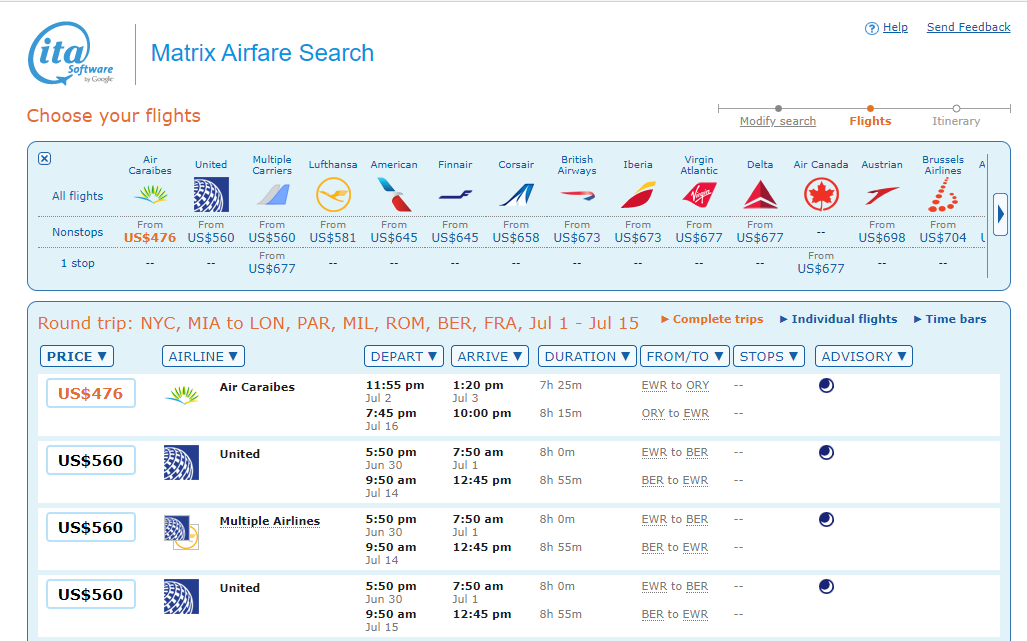The image size is (1027, 641).
Task: Click the Help question mark icon
Action: click(871, 28)
